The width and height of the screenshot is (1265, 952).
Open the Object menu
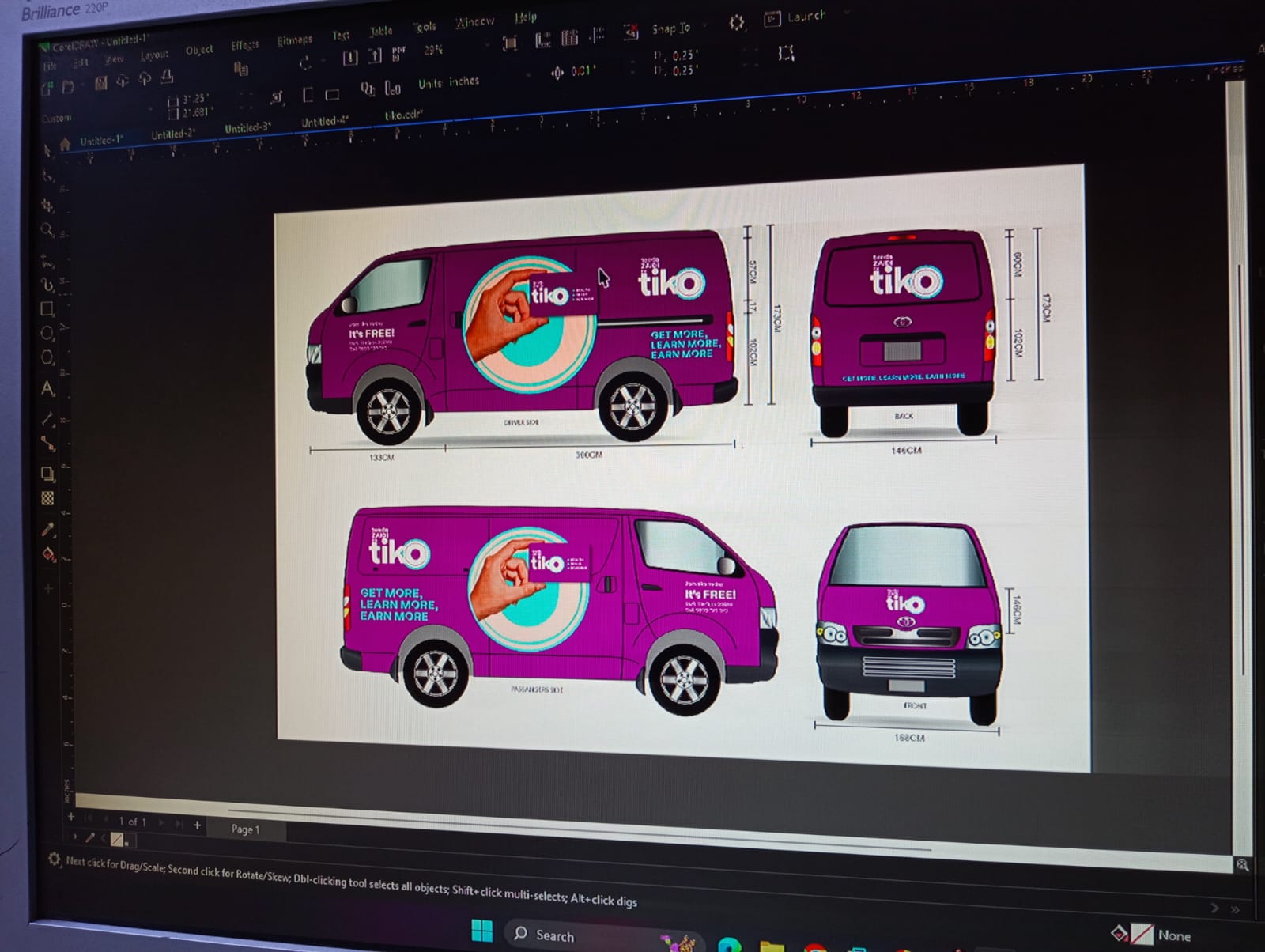[x=199, y=50]
